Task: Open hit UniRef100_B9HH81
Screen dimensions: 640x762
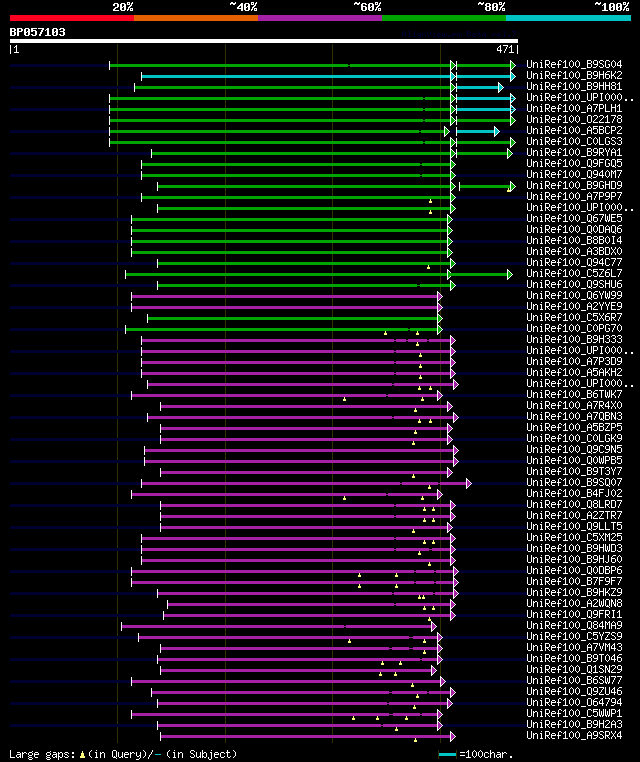Action: pos(574,86)
